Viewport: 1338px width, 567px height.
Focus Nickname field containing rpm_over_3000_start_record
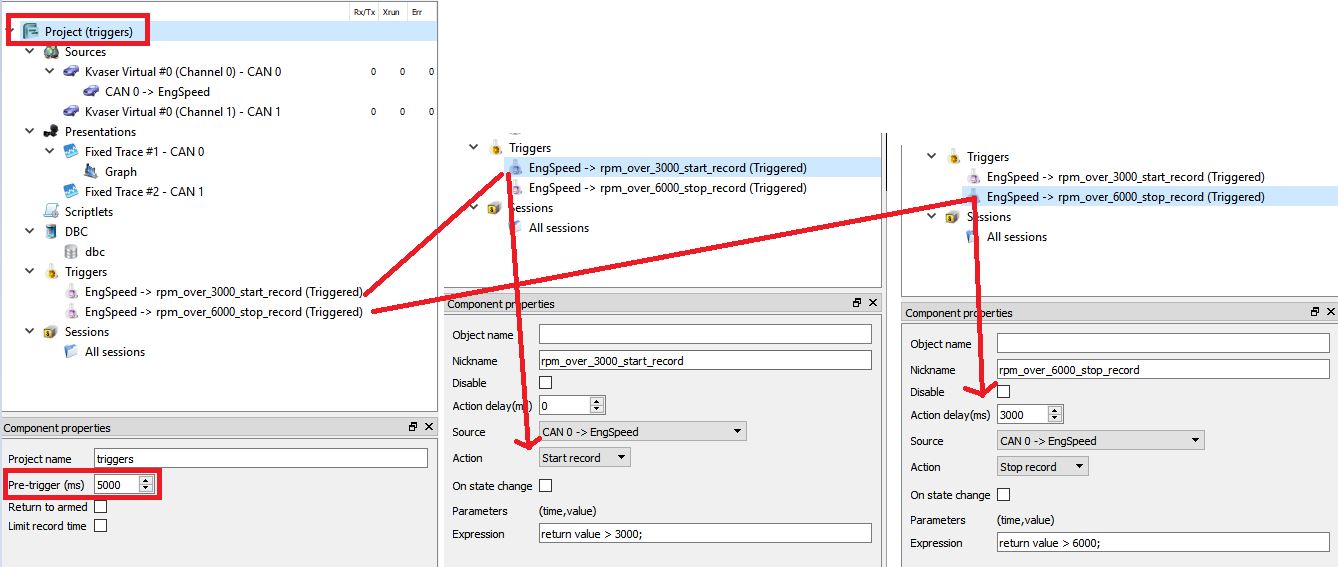click(x=705, y=361)
